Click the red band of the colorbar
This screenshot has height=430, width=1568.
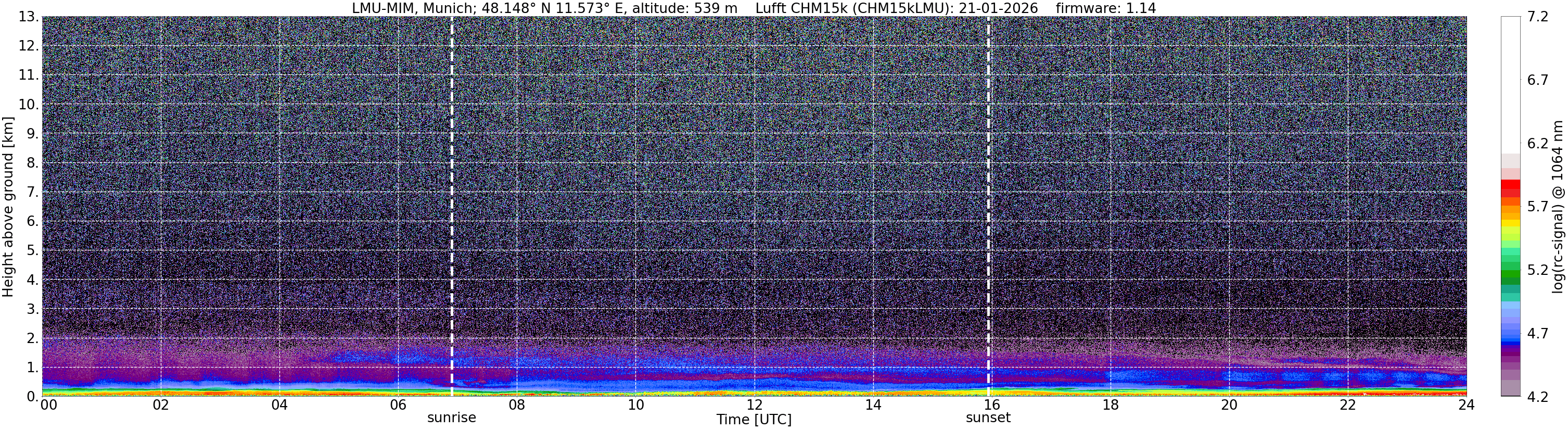pos(1511,188)
